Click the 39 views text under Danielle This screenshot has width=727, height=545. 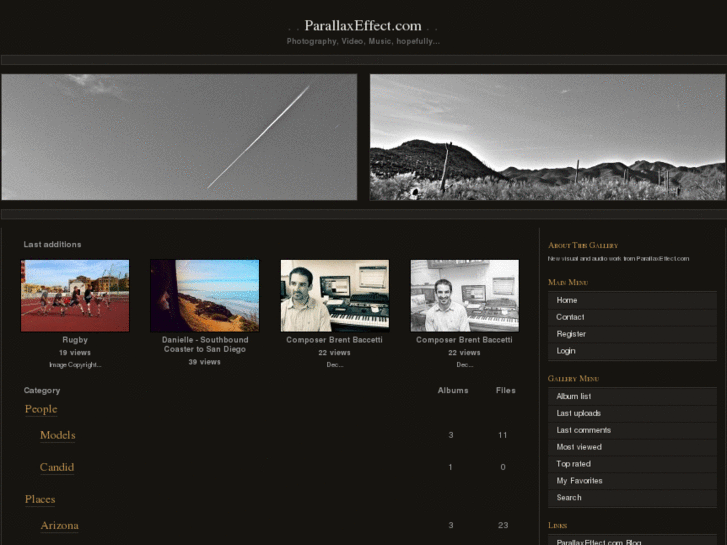204,362
